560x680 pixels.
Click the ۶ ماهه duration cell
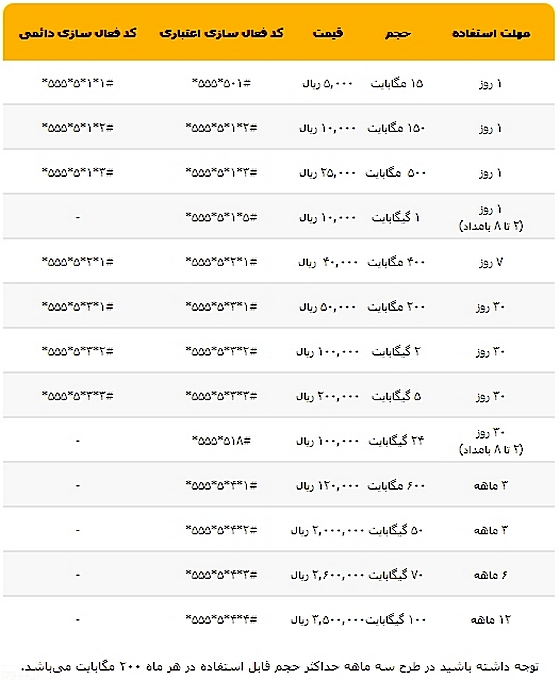(491, 575)
